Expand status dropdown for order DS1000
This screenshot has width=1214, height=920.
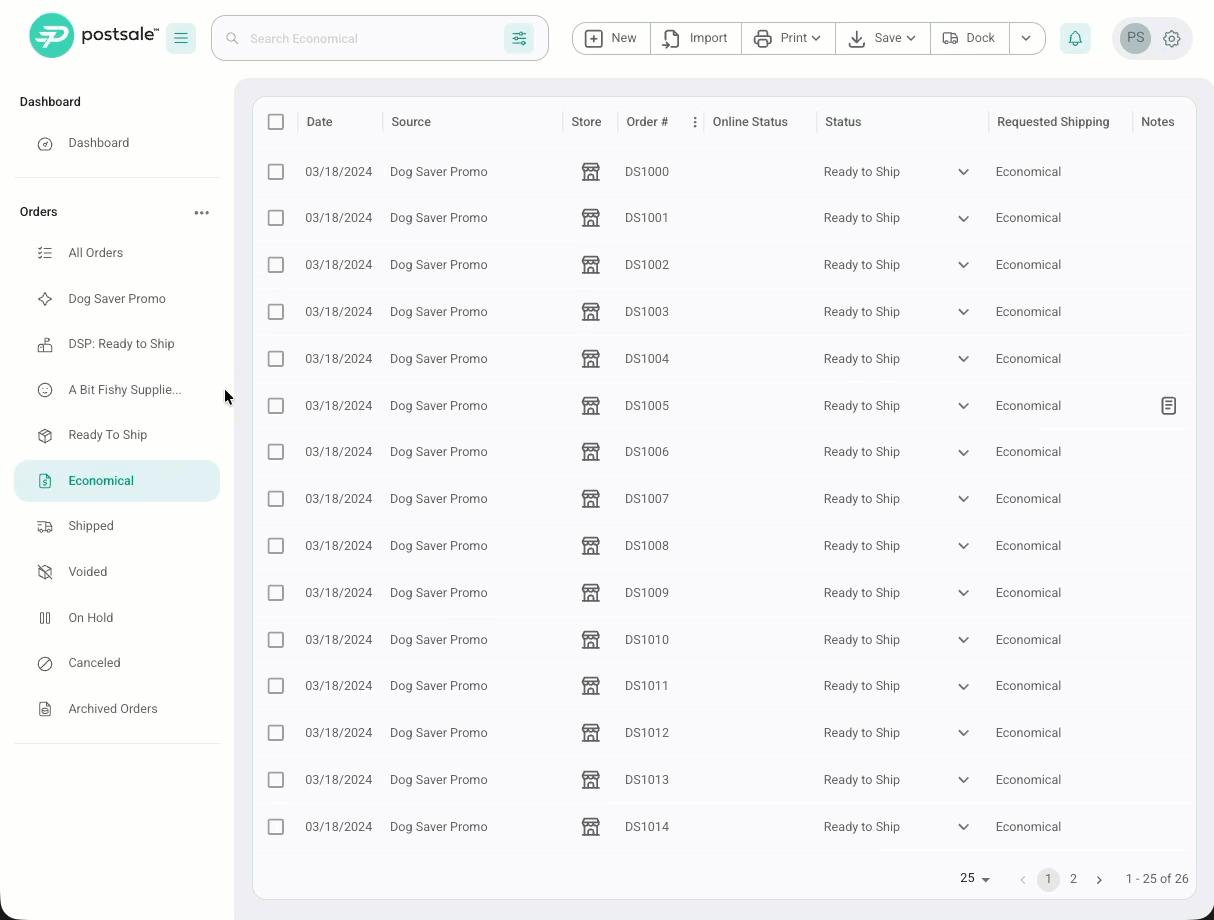coord(963,172)
